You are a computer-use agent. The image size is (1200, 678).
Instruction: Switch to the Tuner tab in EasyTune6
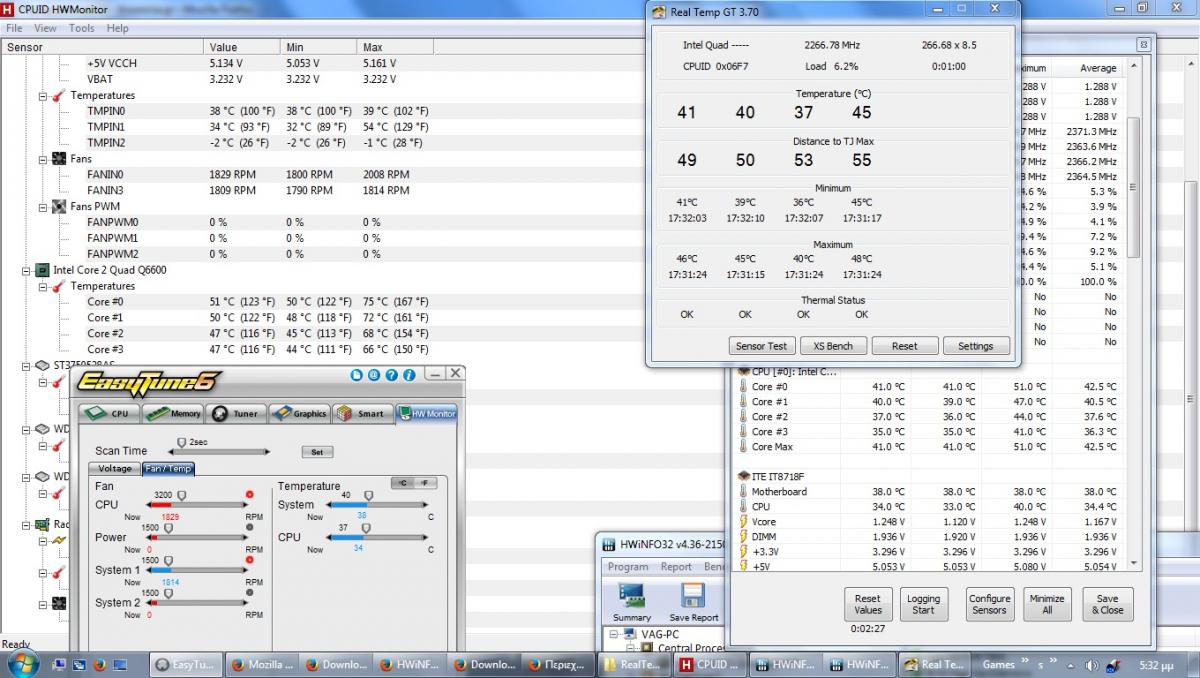pyautogui.click(x=235, y=413)
